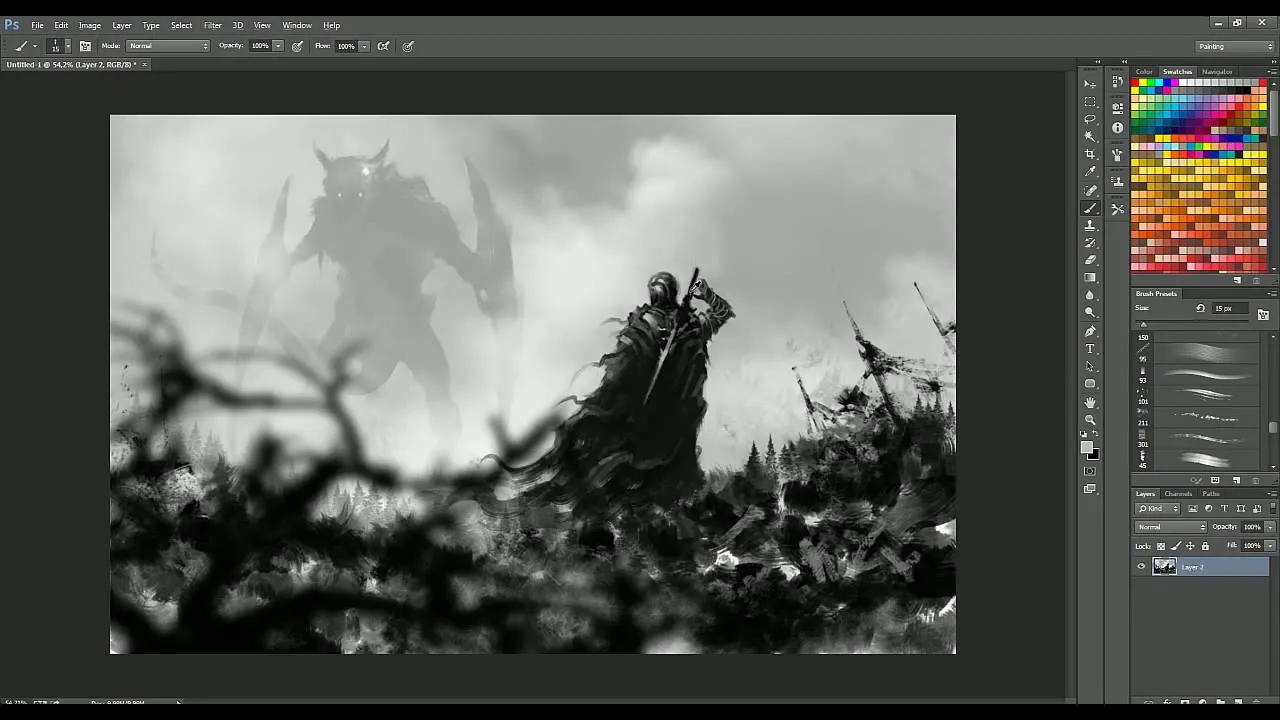Select the Layer 2 thumbnail
The width and height of the screenshot is (1280, 720).
[1165, 567]
